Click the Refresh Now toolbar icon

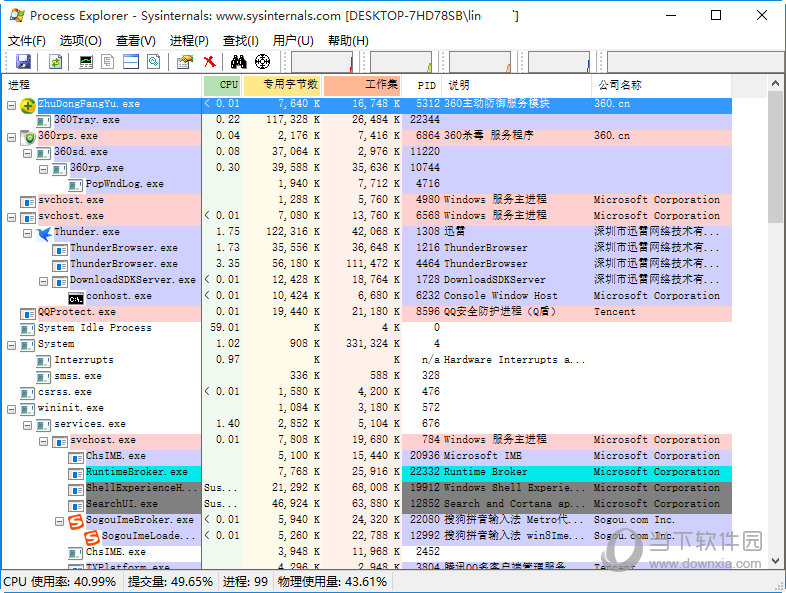[x=55, y=62]
